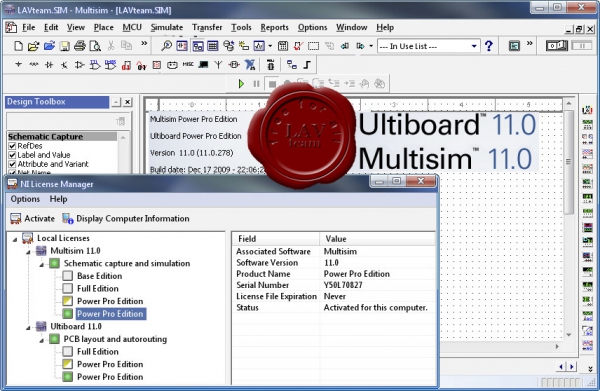This screenshot has width=600, height=391.
Task: Toggle the Attribute and Variant checkbox
Action: pyautogui.click(x=12, y=164)
